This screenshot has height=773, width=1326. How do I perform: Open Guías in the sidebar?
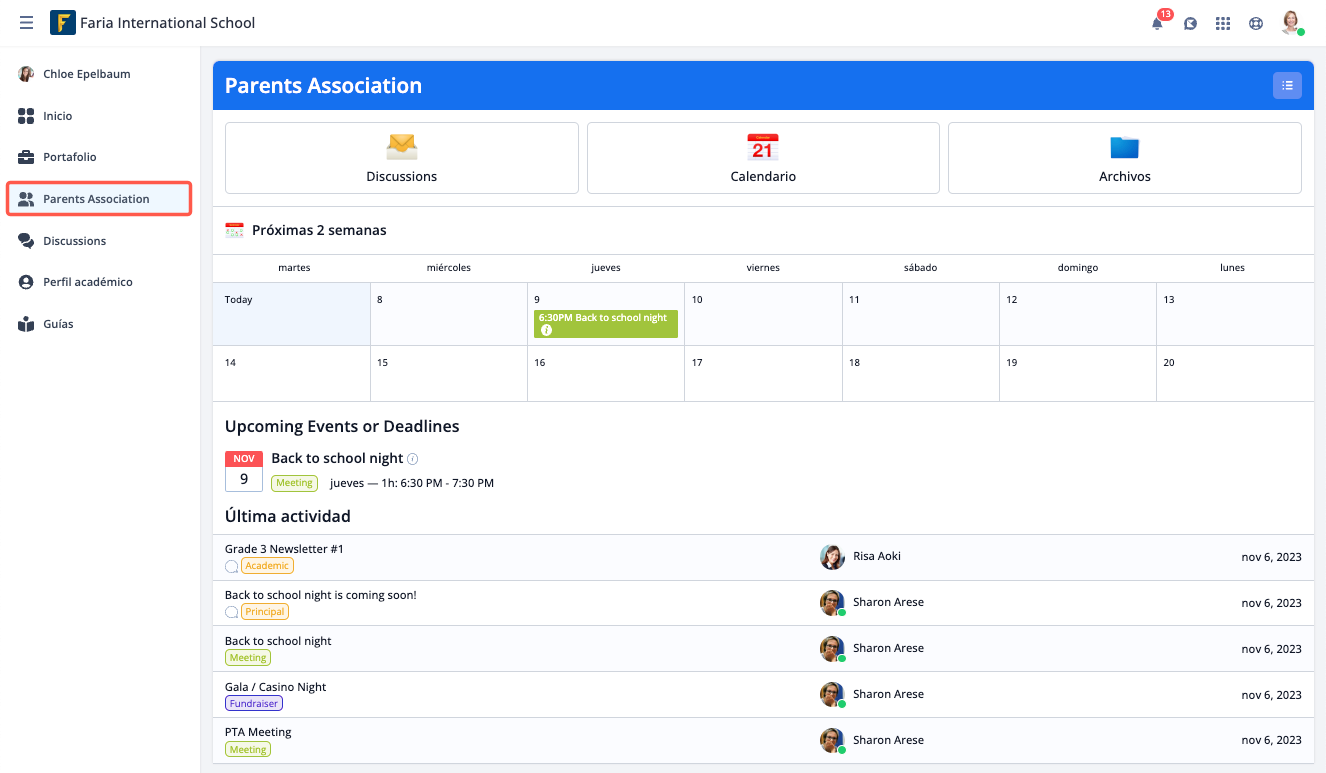coord(58,324)
